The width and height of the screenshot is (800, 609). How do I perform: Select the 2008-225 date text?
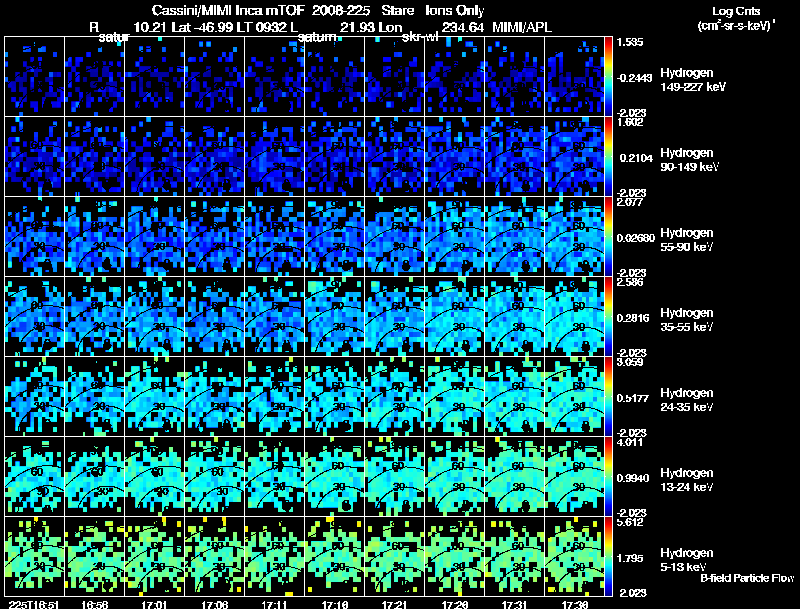pyautogui.click(x=341, y=10)
